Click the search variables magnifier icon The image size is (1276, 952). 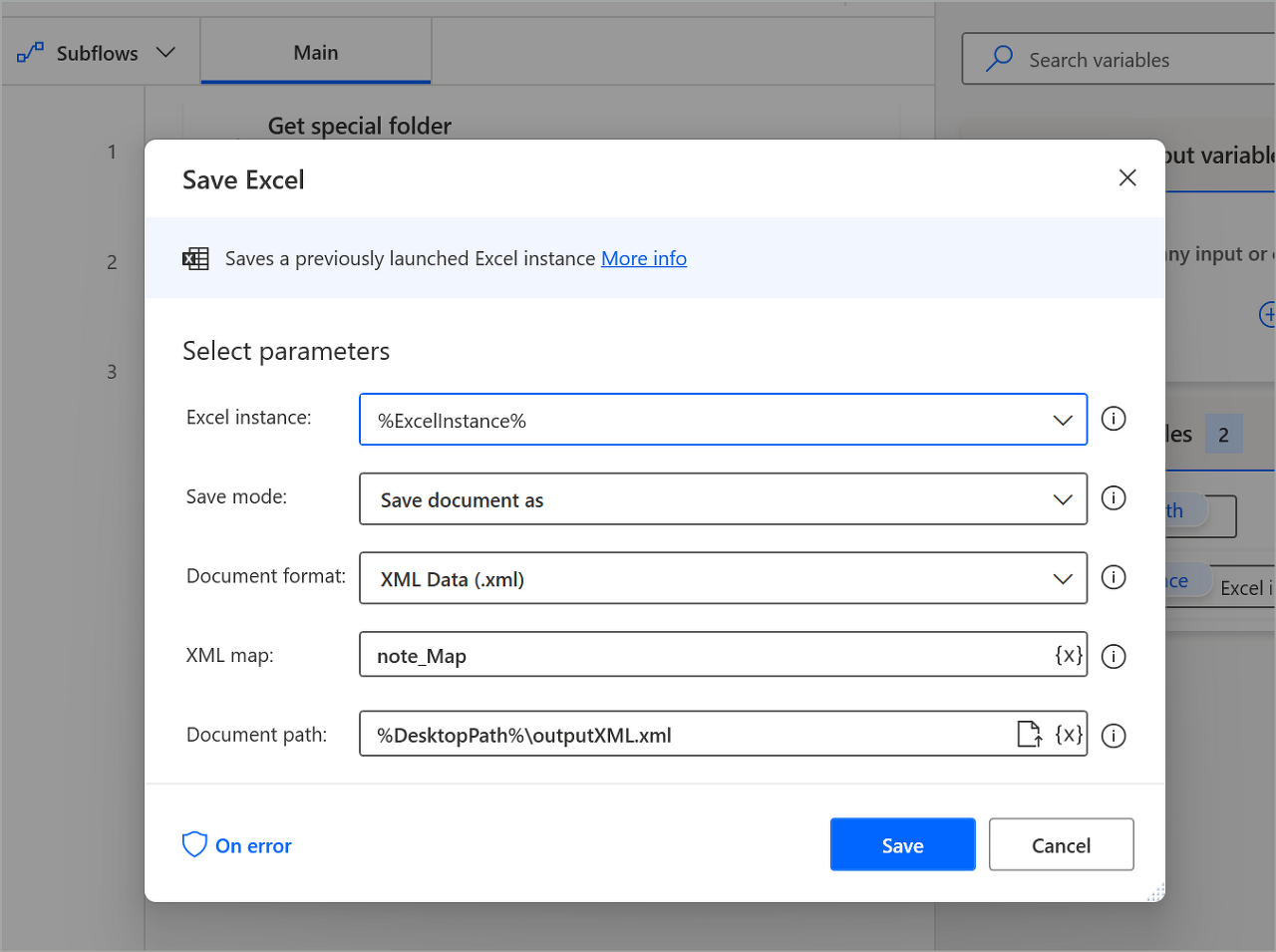tap(999, 59)
